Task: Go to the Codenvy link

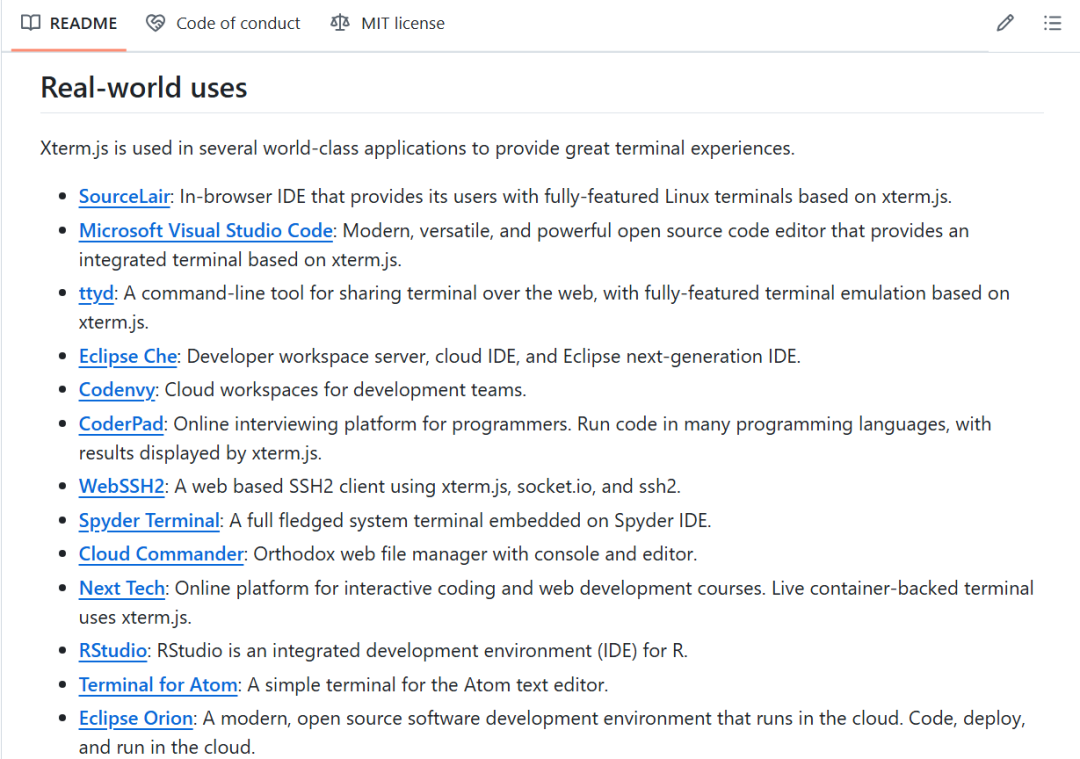Action: (x=117, y=390)
